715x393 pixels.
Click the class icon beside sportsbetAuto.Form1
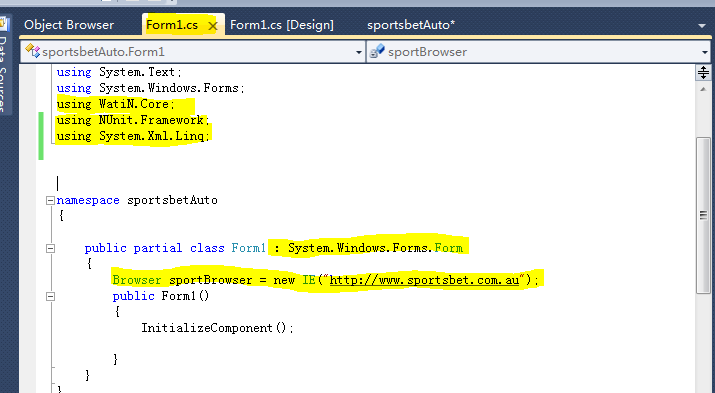(x=32, y=51)
